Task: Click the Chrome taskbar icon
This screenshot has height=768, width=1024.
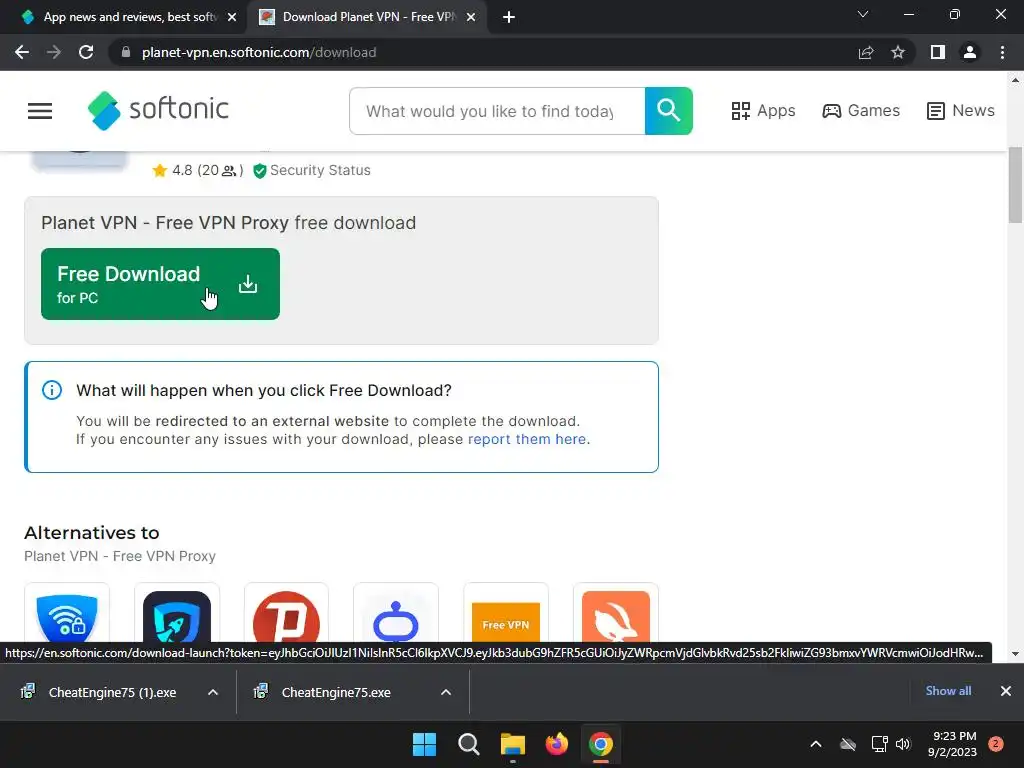Action: click(x=601, y=744)
